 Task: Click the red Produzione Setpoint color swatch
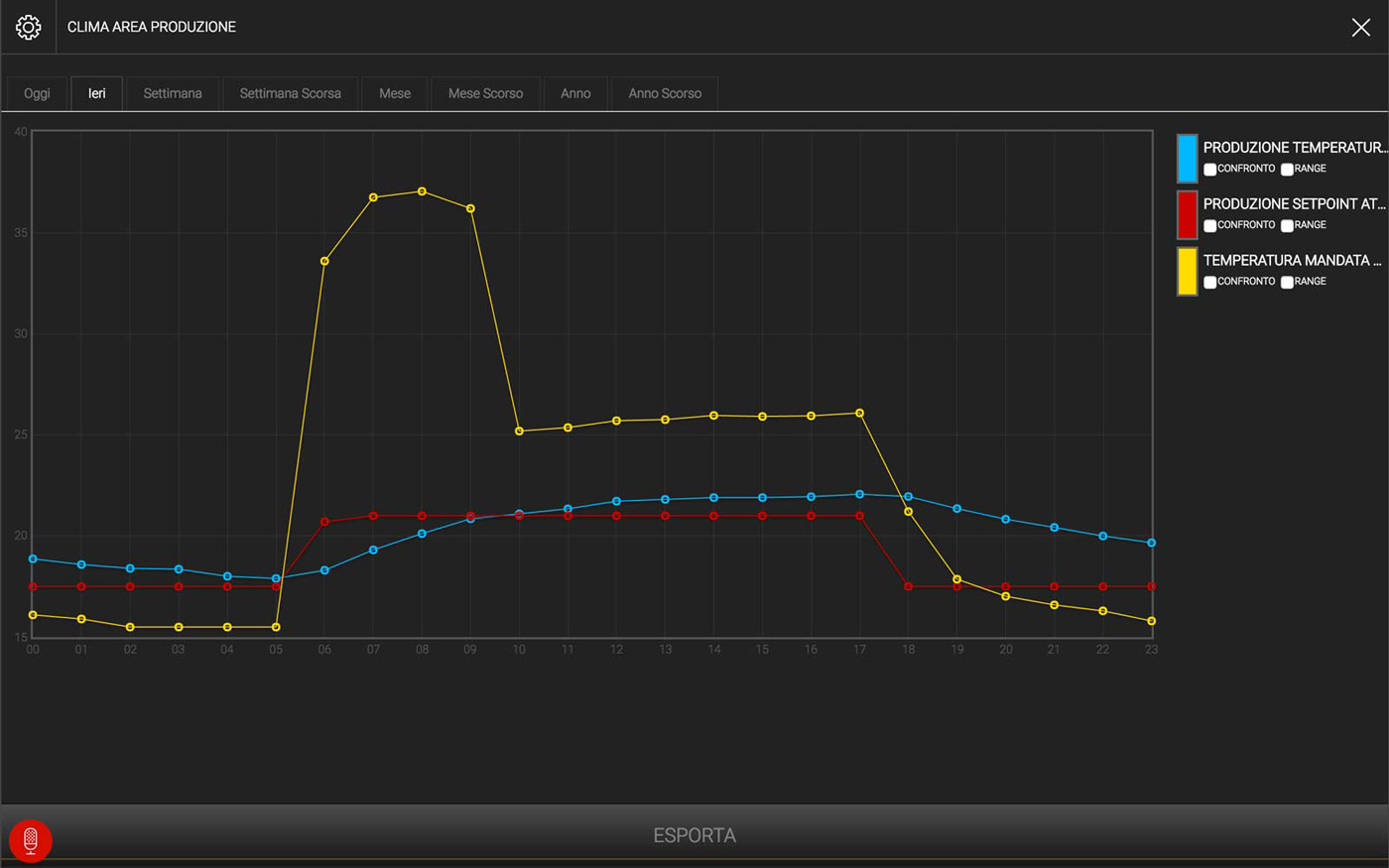1187,215
